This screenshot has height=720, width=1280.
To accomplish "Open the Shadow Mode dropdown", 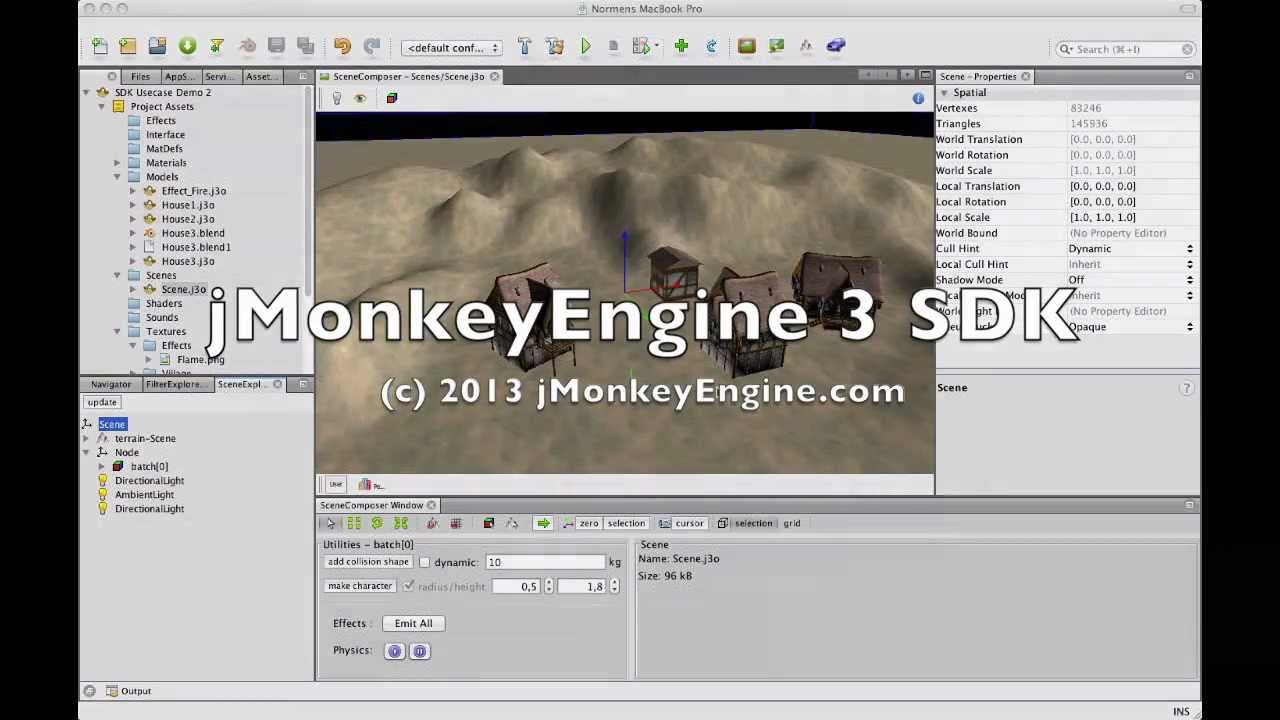I will [1131, 280].
